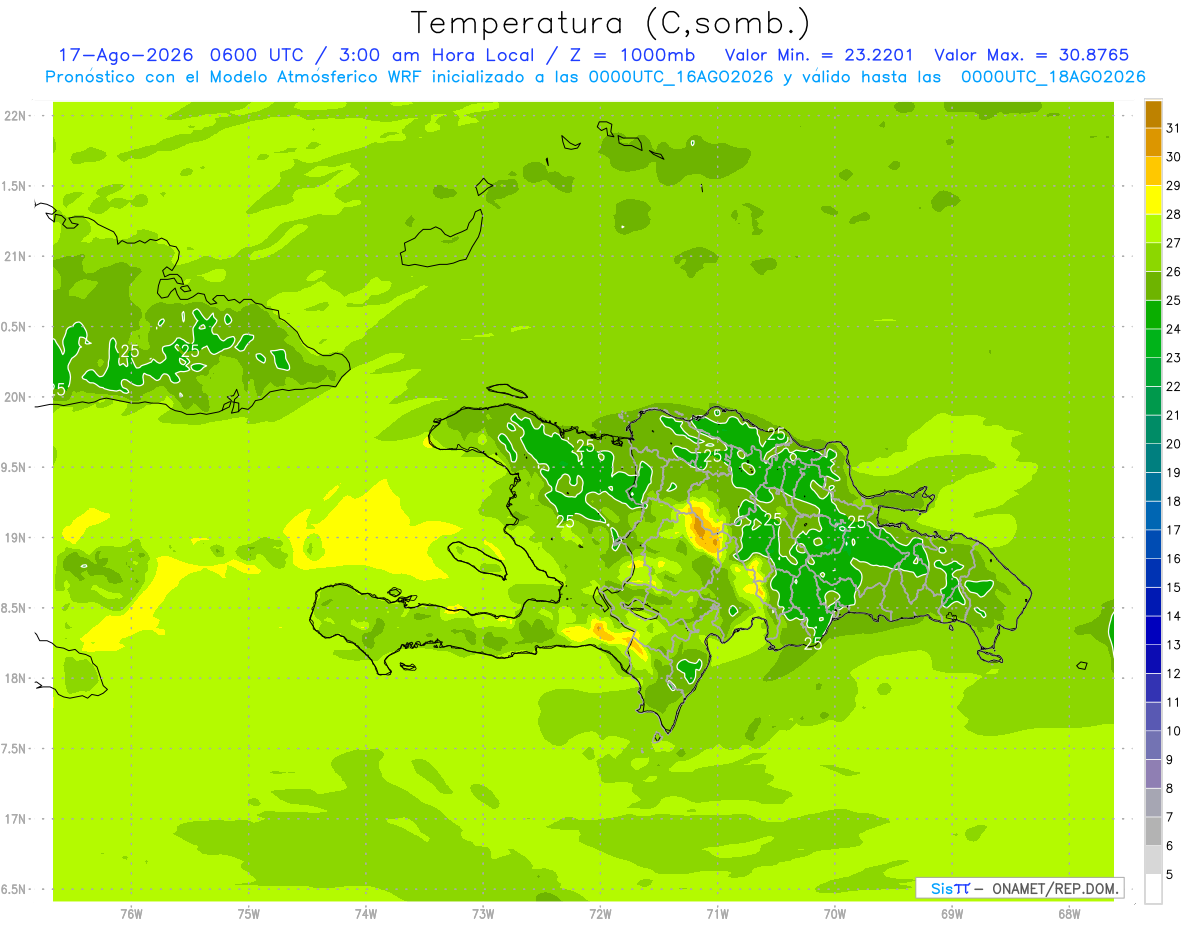Screen dimensions: 1200x927
Task: Click the '21N' latitude axis label
Action: point(16,257)
